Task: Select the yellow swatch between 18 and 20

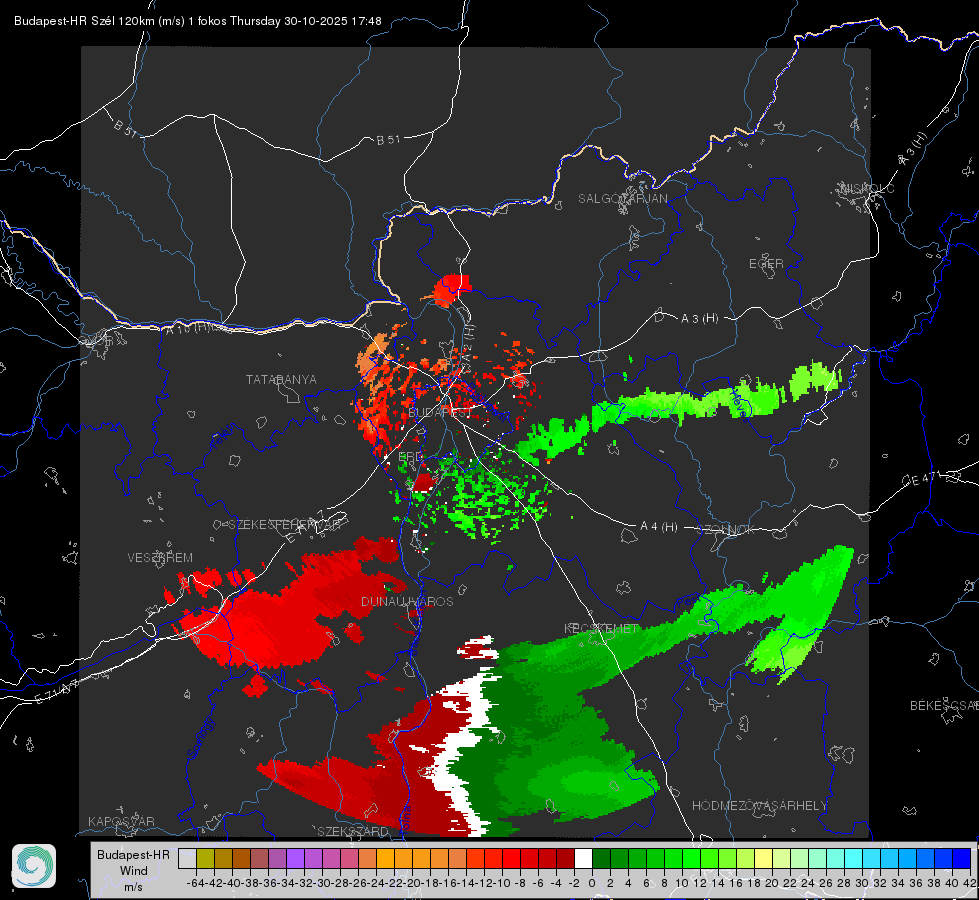Action: 763,858
